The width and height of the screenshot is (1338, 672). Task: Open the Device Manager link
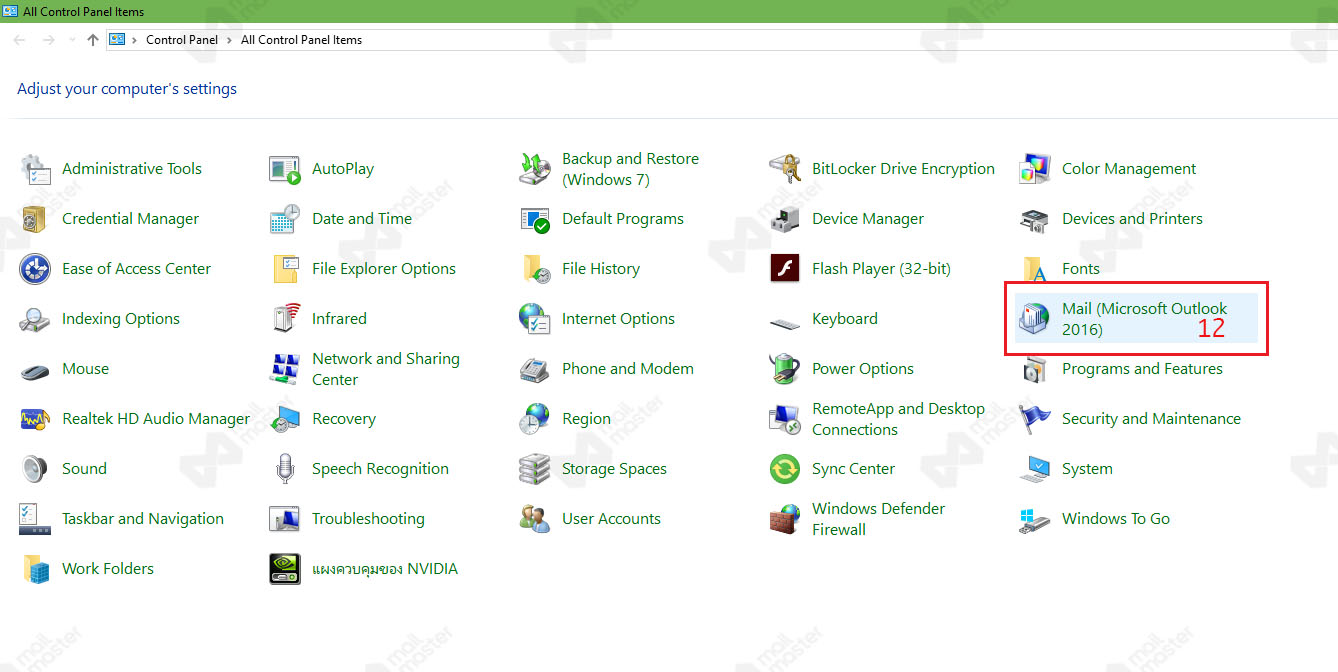867,219
